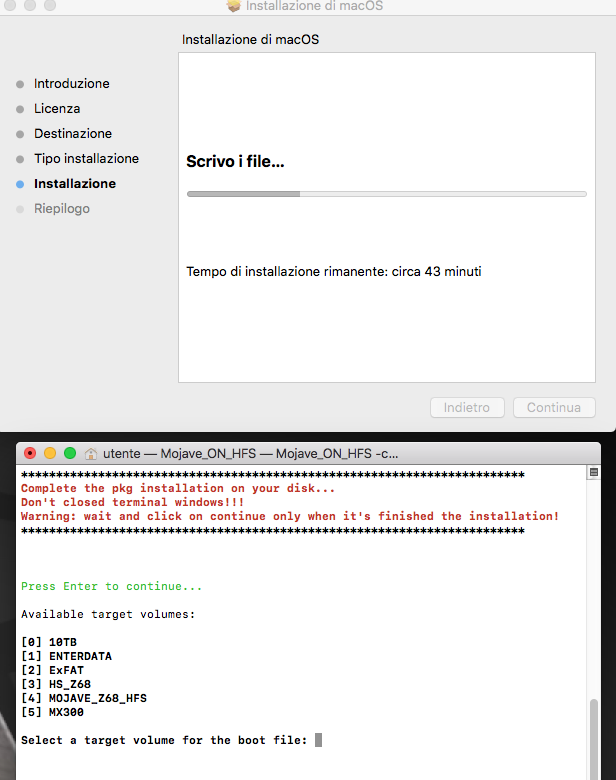Click the "[5] MX300" volume line

coord(52,712)
